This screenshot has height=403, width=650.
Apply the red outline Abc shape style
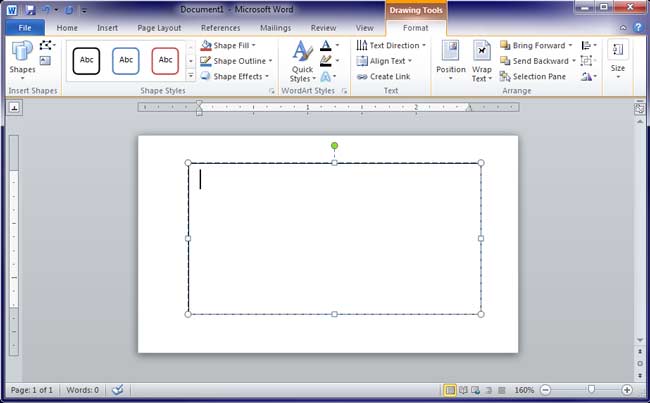tap(165, 61)
